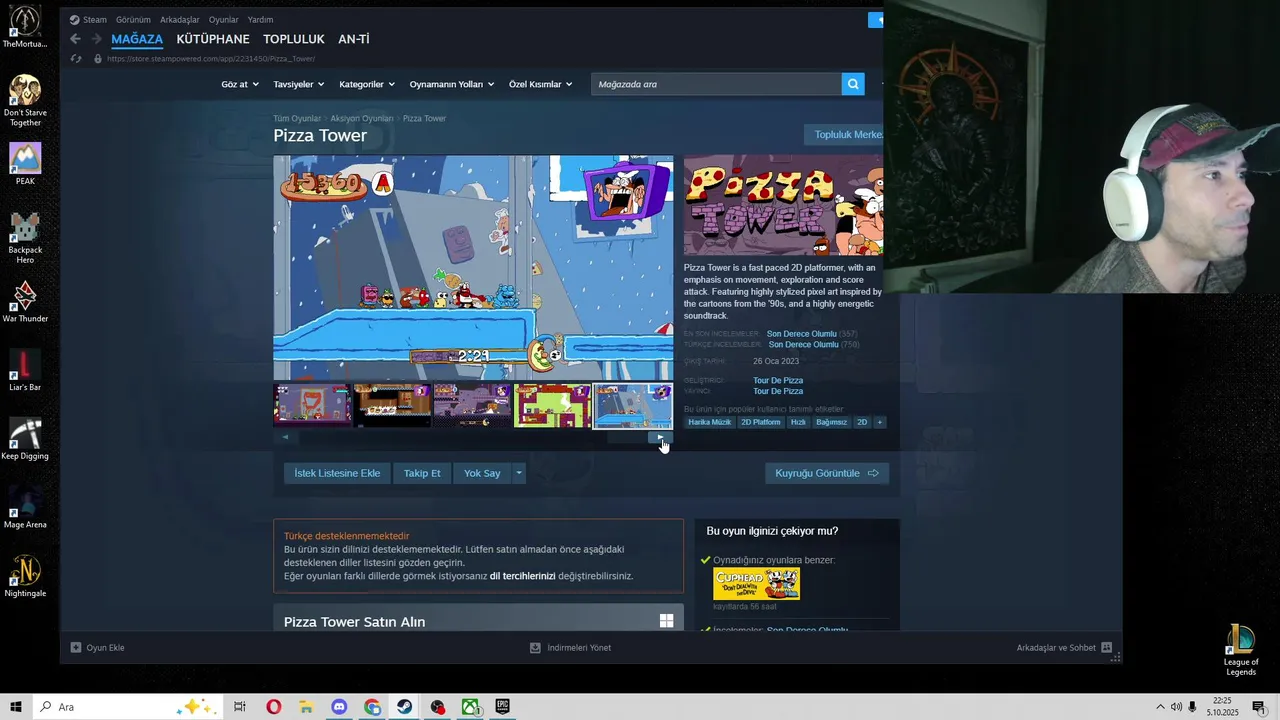Expand Göz at dropdown
This screenshot has width=1280, height=720.
(240, 84)
